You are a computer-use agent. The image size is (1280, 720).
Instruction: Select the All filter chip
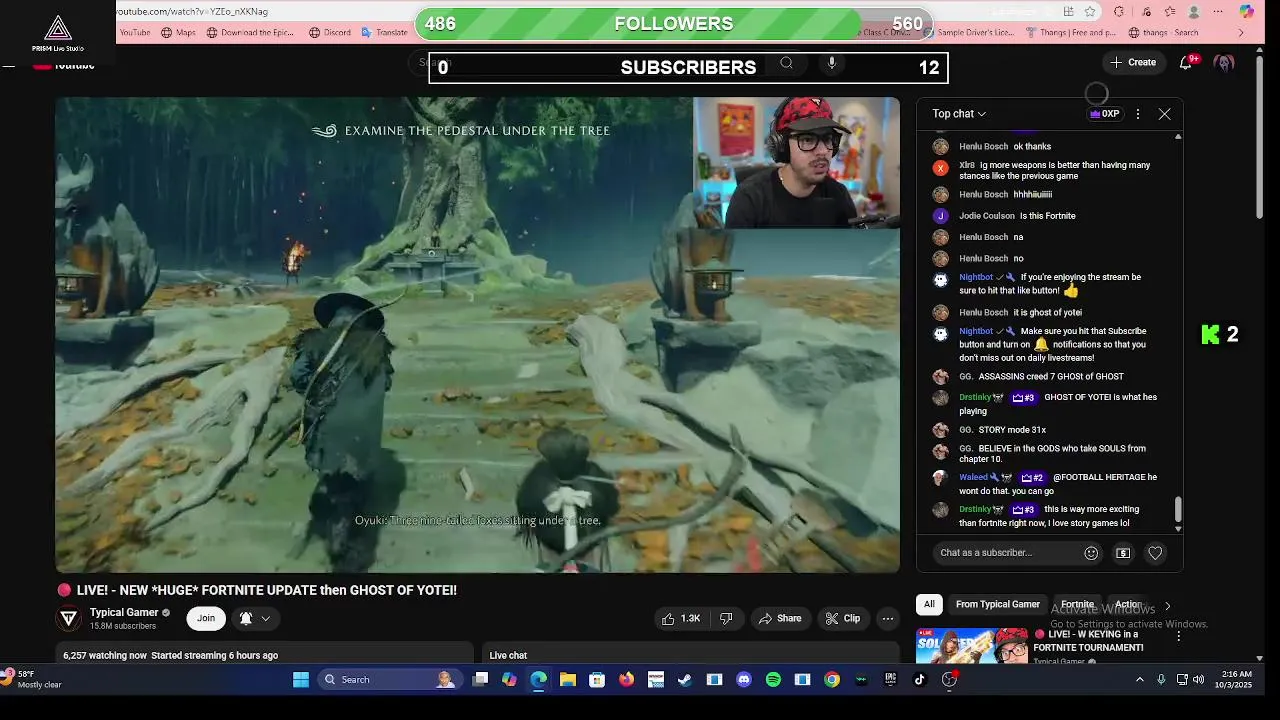pyautogui.click(x=929, y=604)
